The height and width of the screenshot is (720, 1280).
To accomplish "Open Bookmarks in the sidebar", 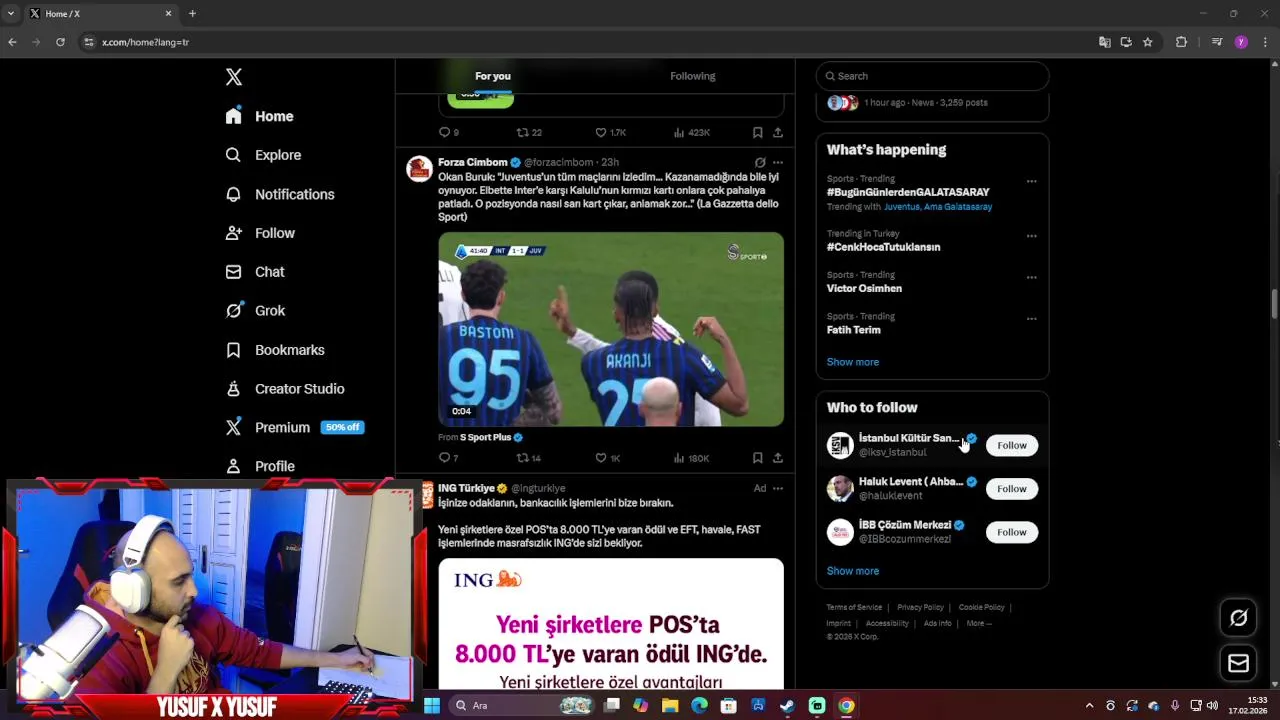I will (276, 350).
